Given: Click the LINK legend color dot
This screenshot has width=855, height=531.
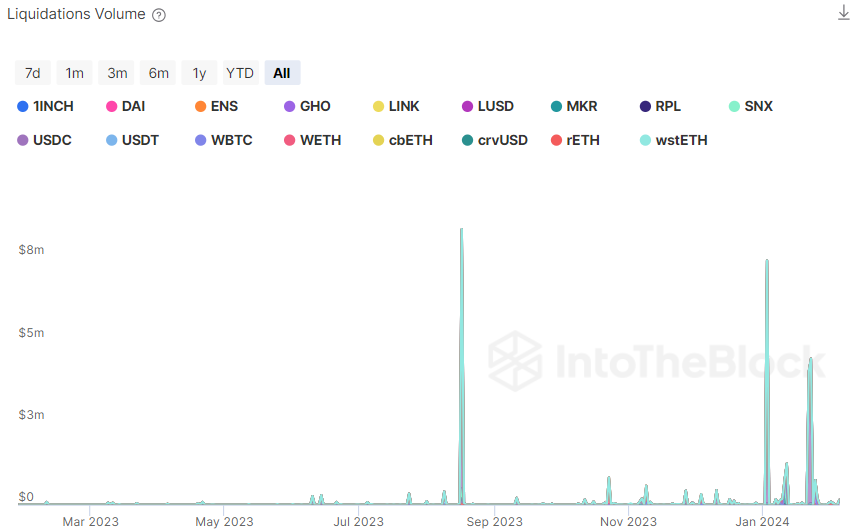Looking at the screenshot, I should point(378,106).
